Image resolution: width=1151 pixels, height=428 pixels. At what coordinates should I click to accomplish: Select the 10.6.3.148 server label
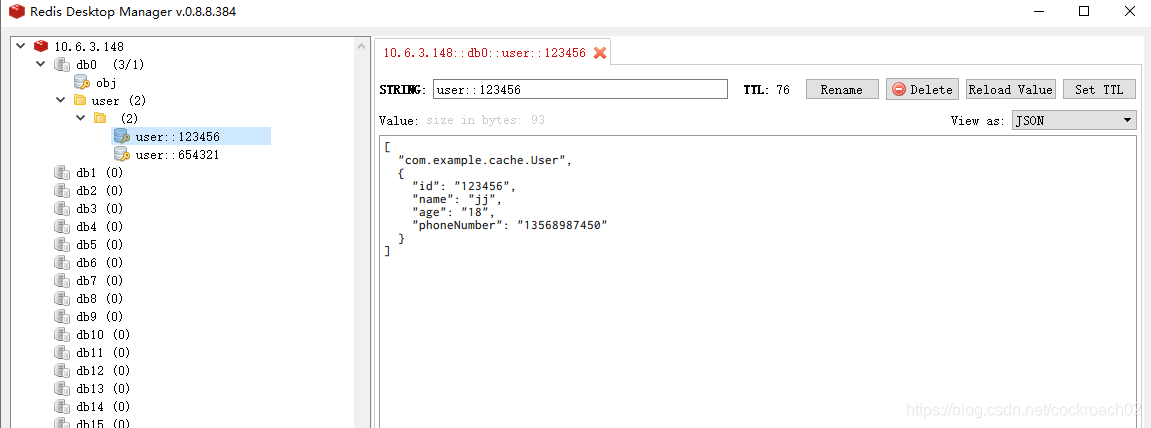click(89, 46)
